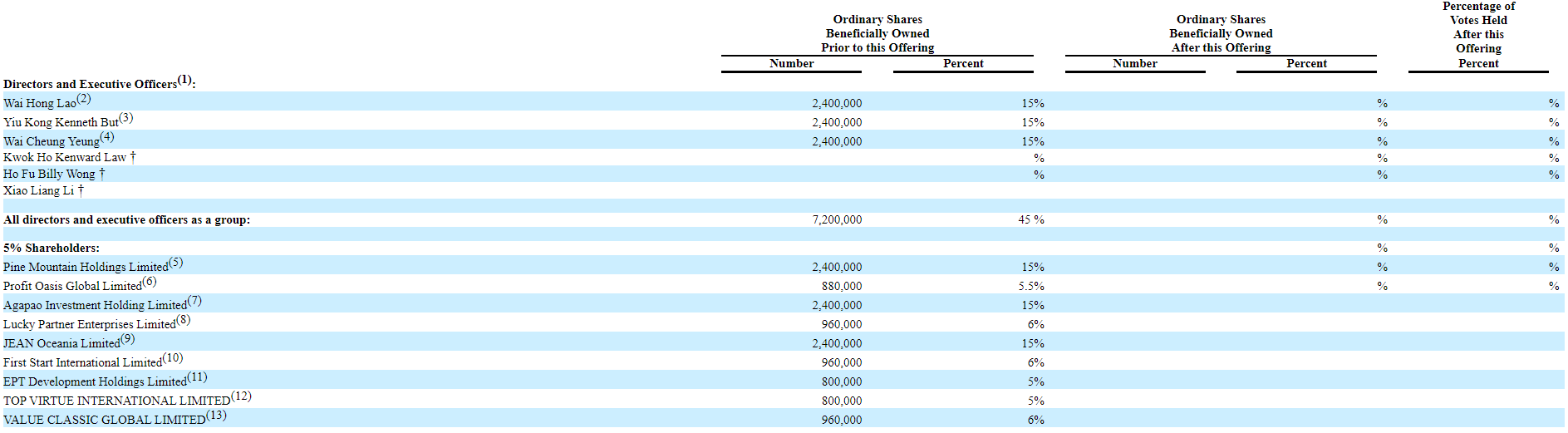Click the 7,200,000 group total number
This screenshot has height=433, width=1568.
tap(837, 220)
